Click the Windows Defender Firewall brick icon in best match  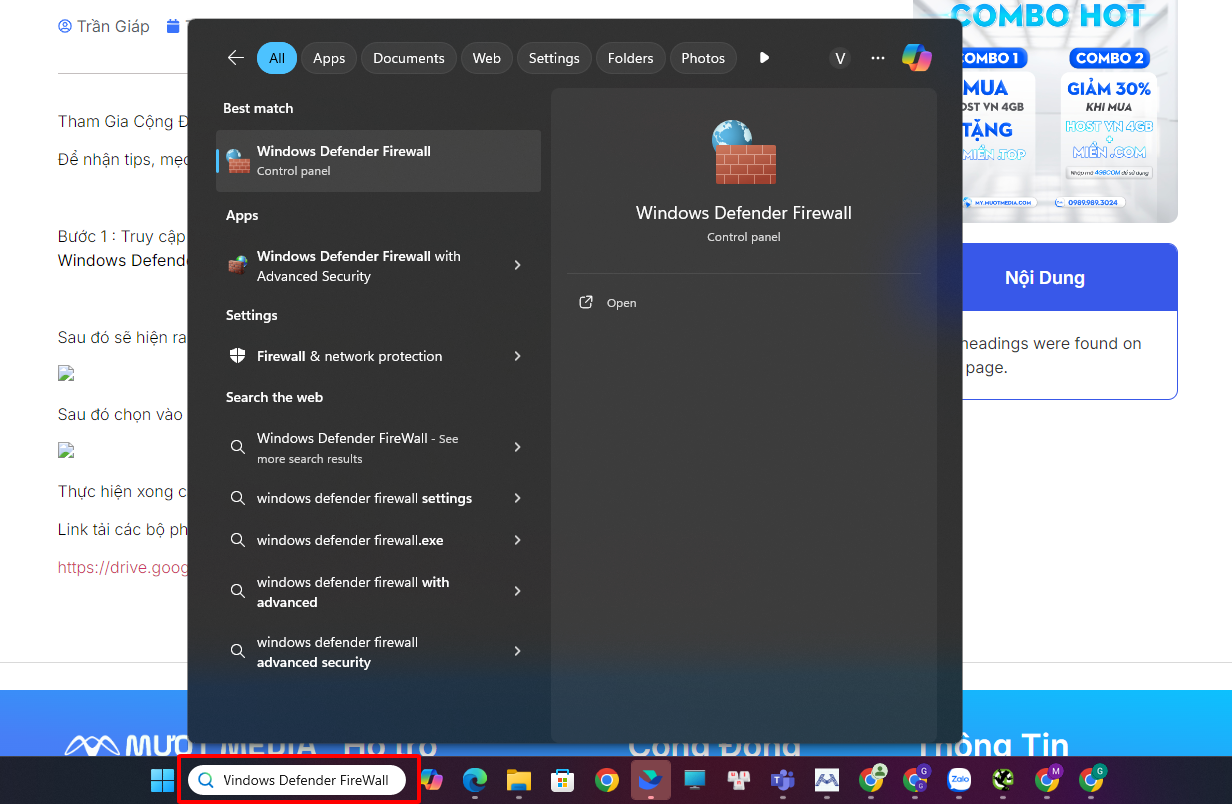pos(237,161)
